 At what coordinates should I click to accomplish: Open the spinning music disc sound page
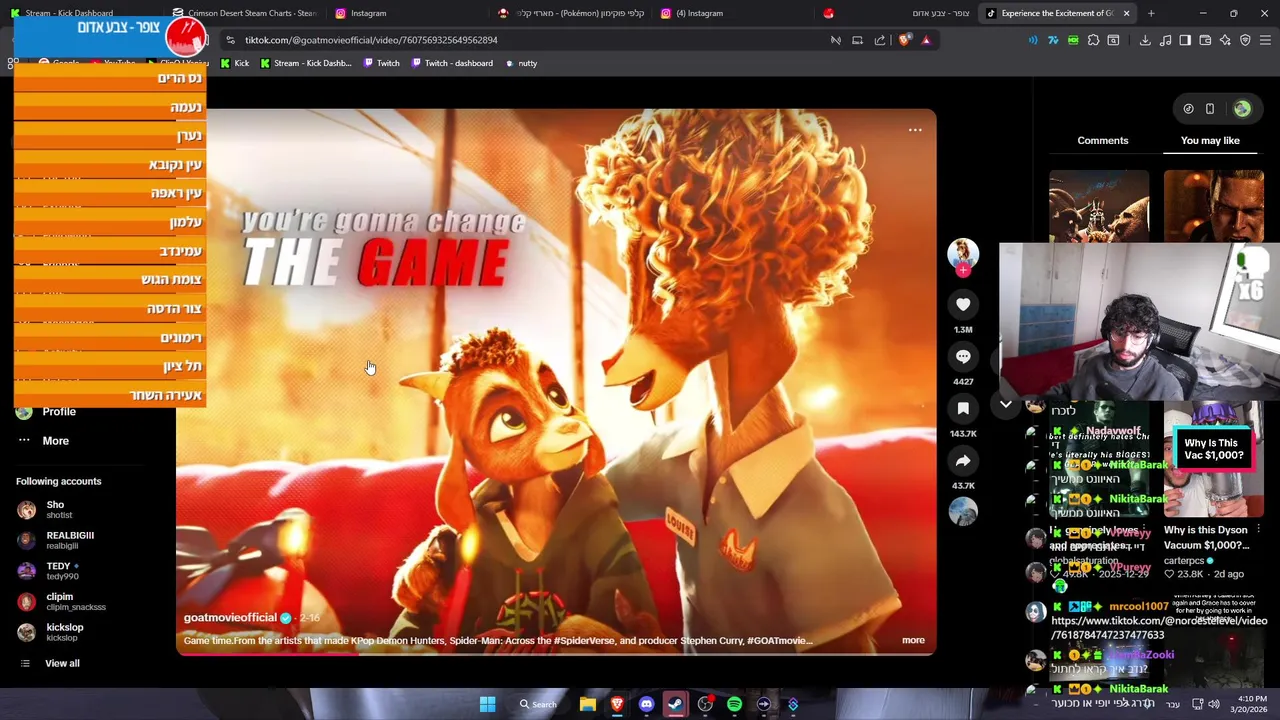pos(963,511)
